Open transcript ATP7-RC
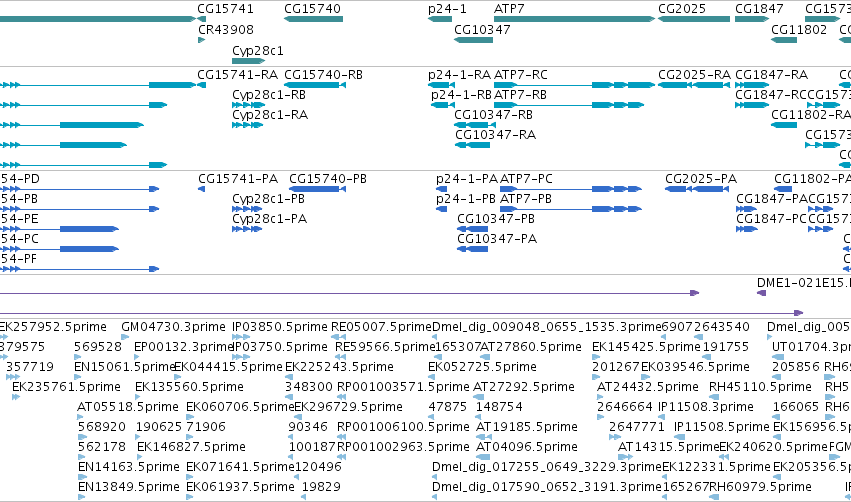The image size is (851, 502). (x=520, y=74)
